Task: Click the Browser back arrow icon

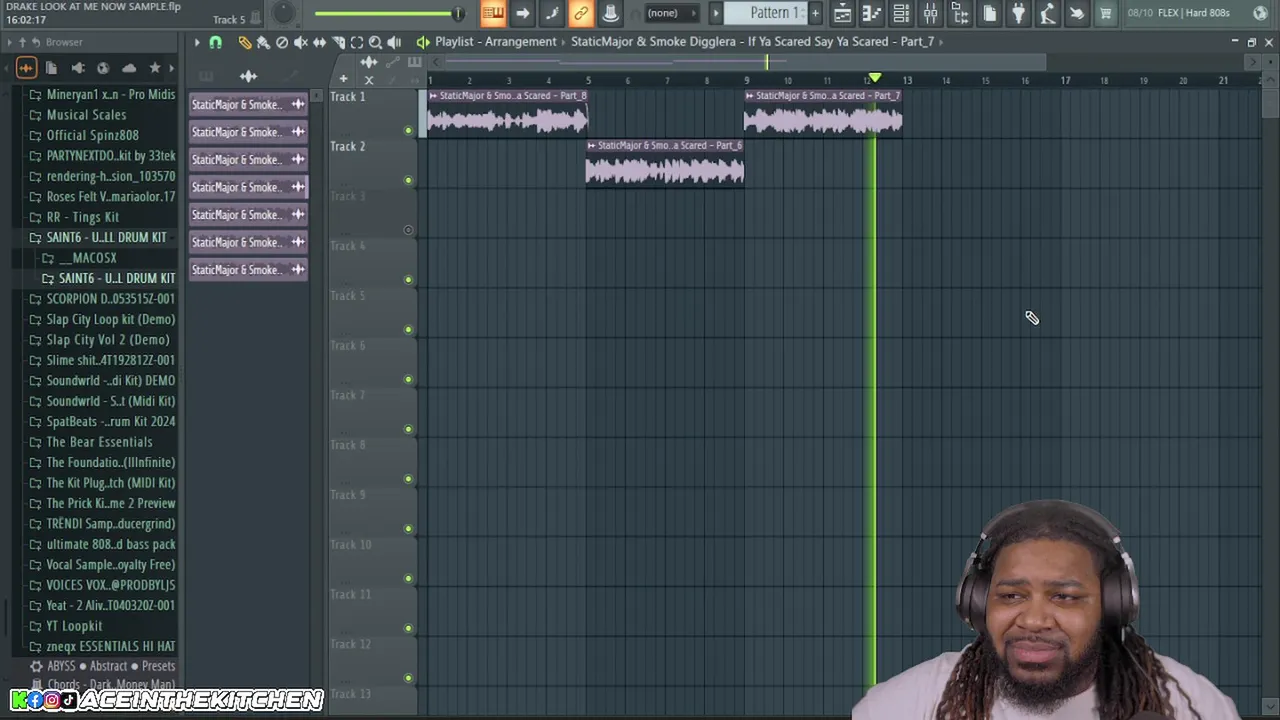Action: click(36, 42)
